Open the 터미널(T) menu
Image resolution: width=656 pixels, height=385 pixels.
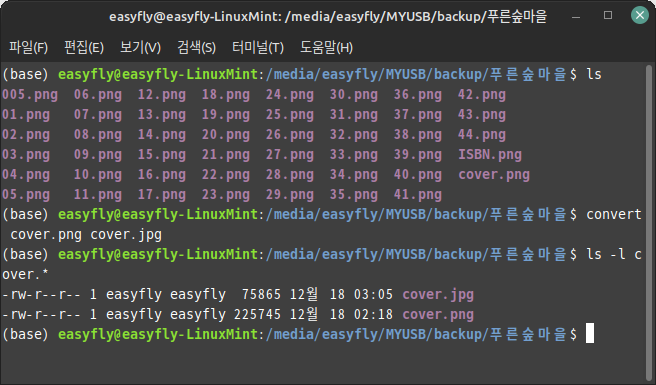pos(258,47)
